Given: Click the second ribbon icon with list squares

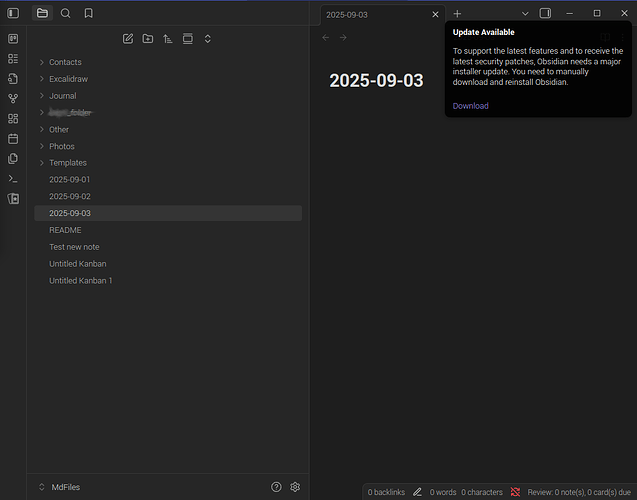Looking at the screenshot, I should (x=13, y=58).
